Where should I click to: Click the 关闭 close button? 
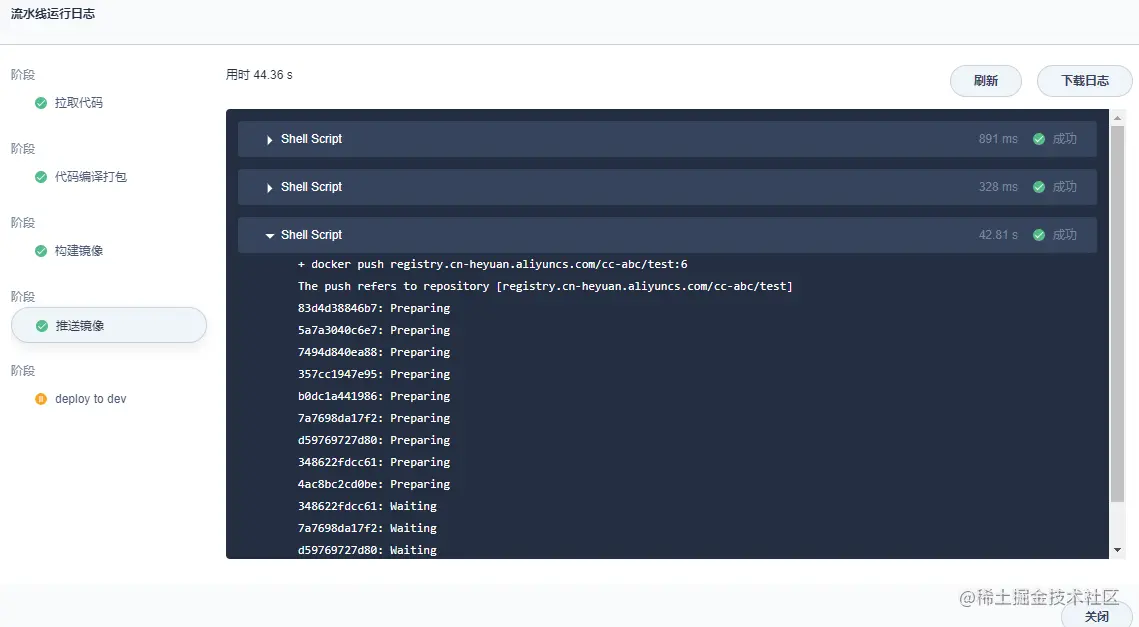(1097, 616)
